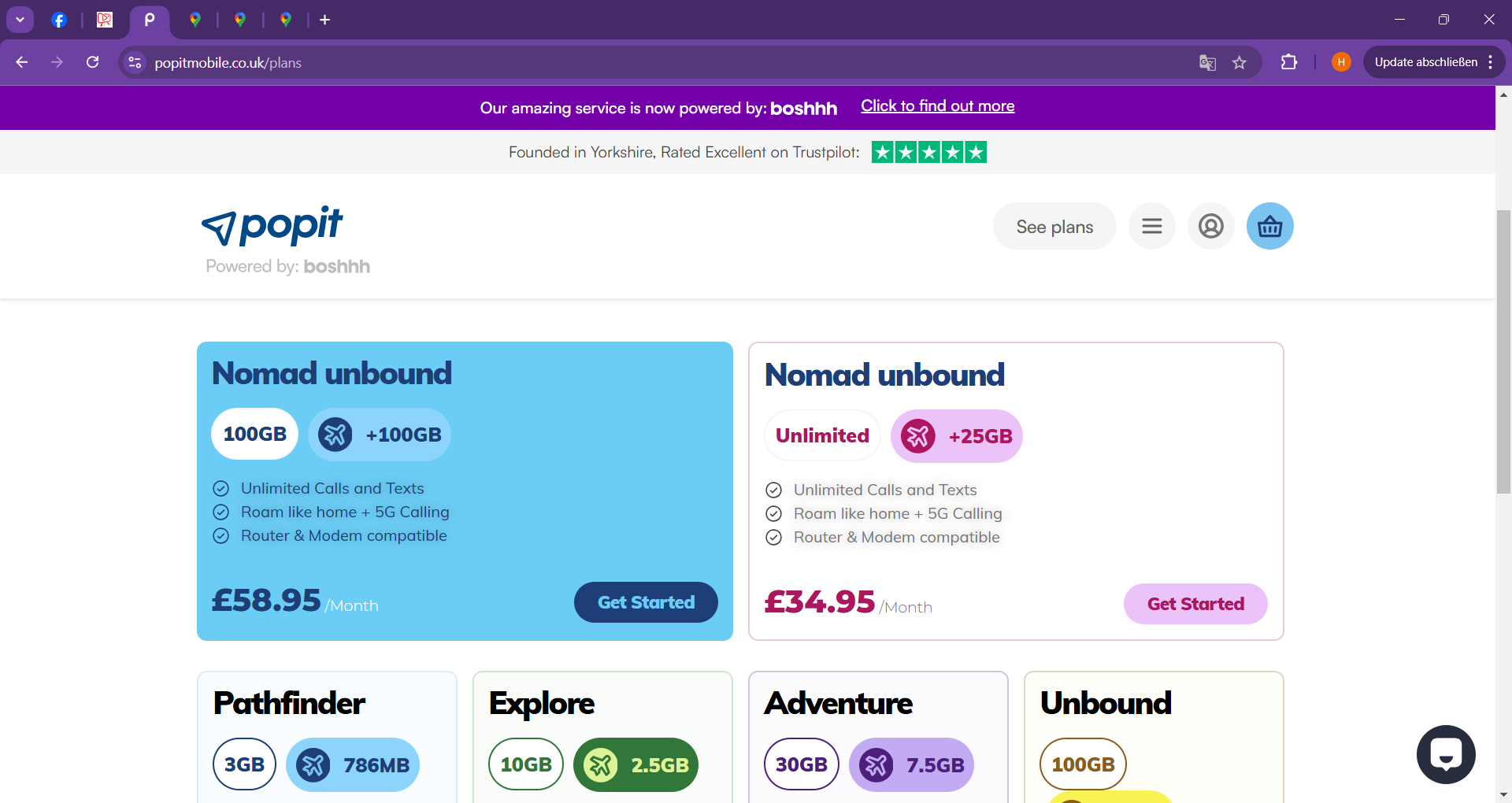Select the active popit tab
The width and height of the screenshot is (1512, 803).
pos(150,20)
